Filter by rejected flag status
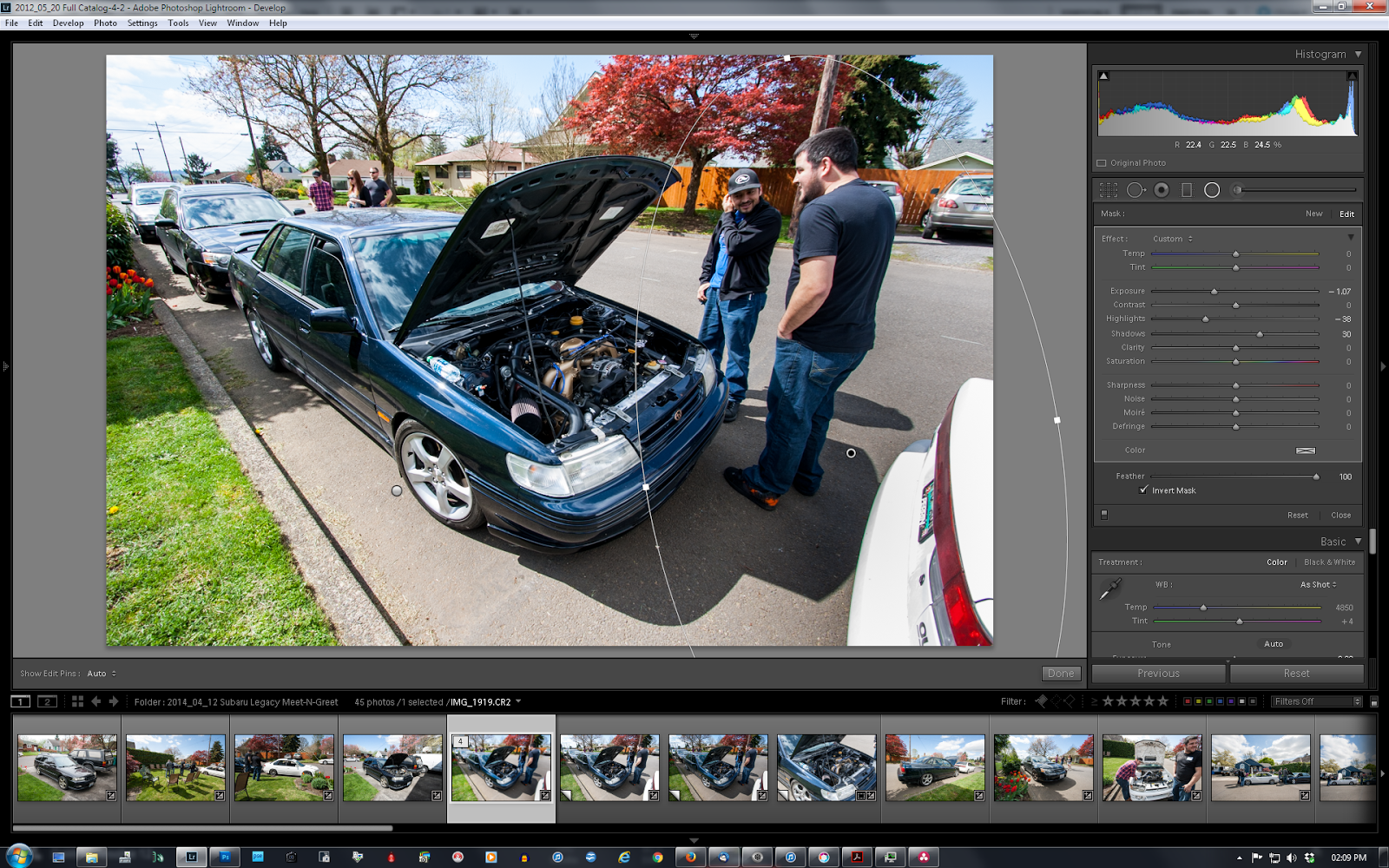1389x868 pixels. point(1070,701)
